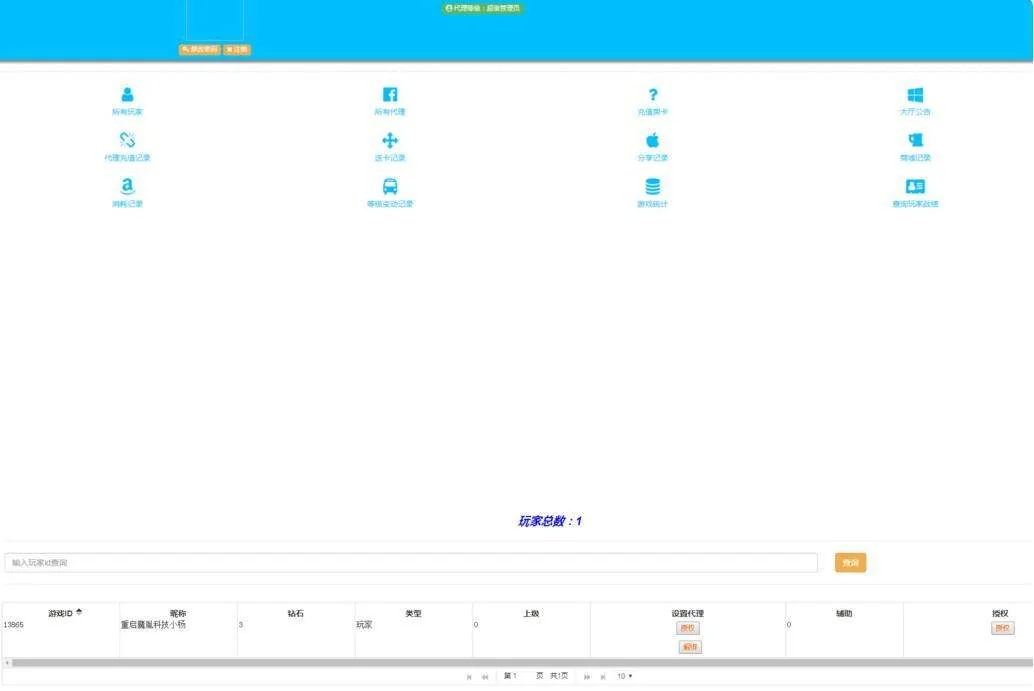Open 消耗记录 via the Amazon-style icon

coord(127,187)
